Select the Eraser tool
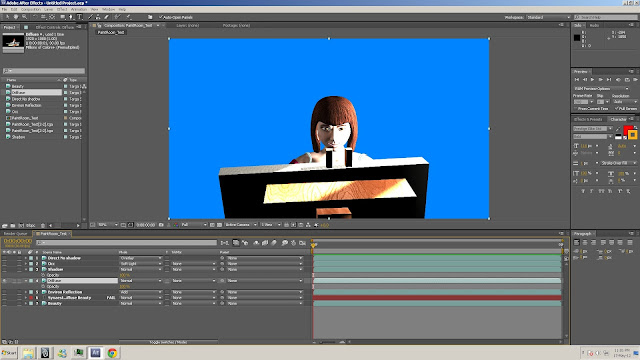The image size is (640, 360). tap(107, 17)
